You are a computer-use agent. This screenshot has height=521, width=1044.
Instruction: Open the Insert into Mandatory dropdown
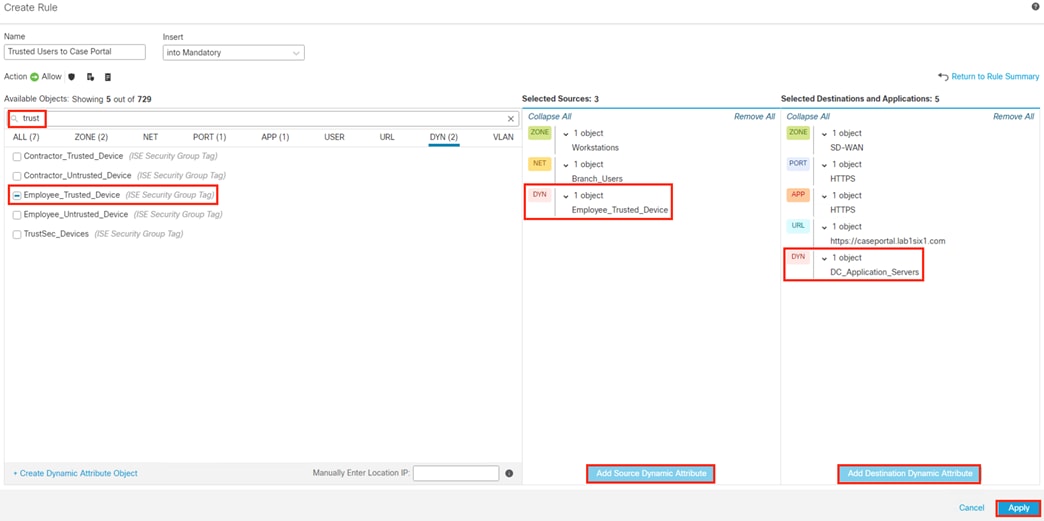pos(234,53)
